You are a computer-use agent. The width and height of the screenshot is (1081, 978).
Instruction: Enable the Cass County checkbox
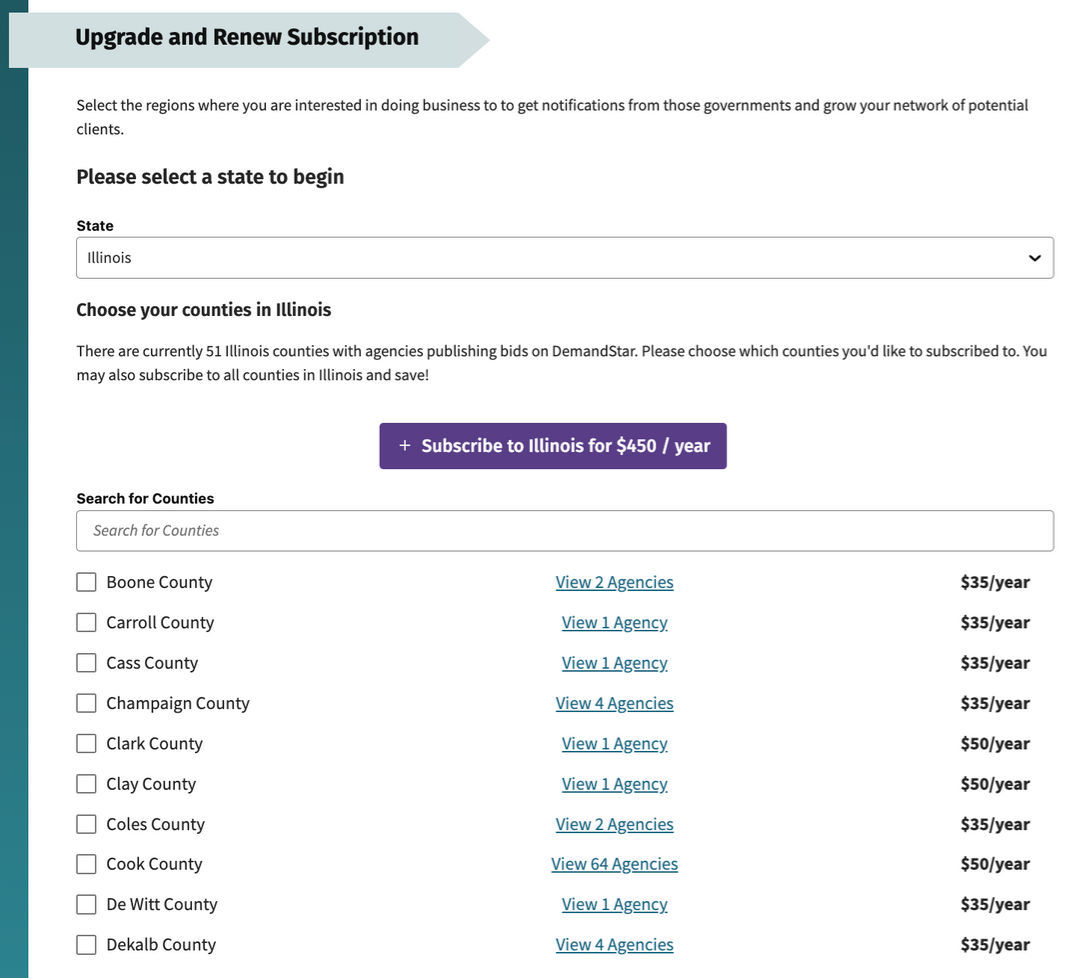[x=86, y=662]
